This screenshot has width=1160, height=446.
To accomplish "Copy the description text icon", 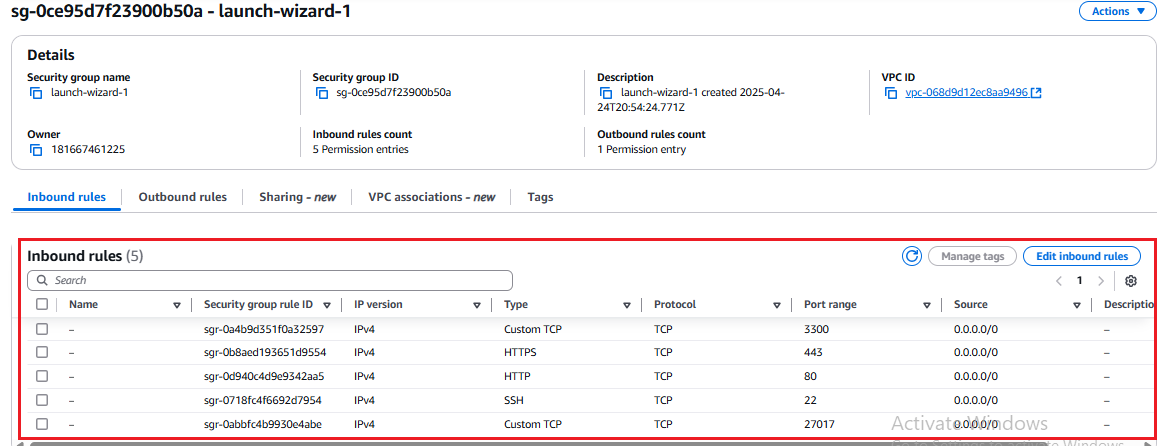I will pyautogui.click(x=607, y=93).
